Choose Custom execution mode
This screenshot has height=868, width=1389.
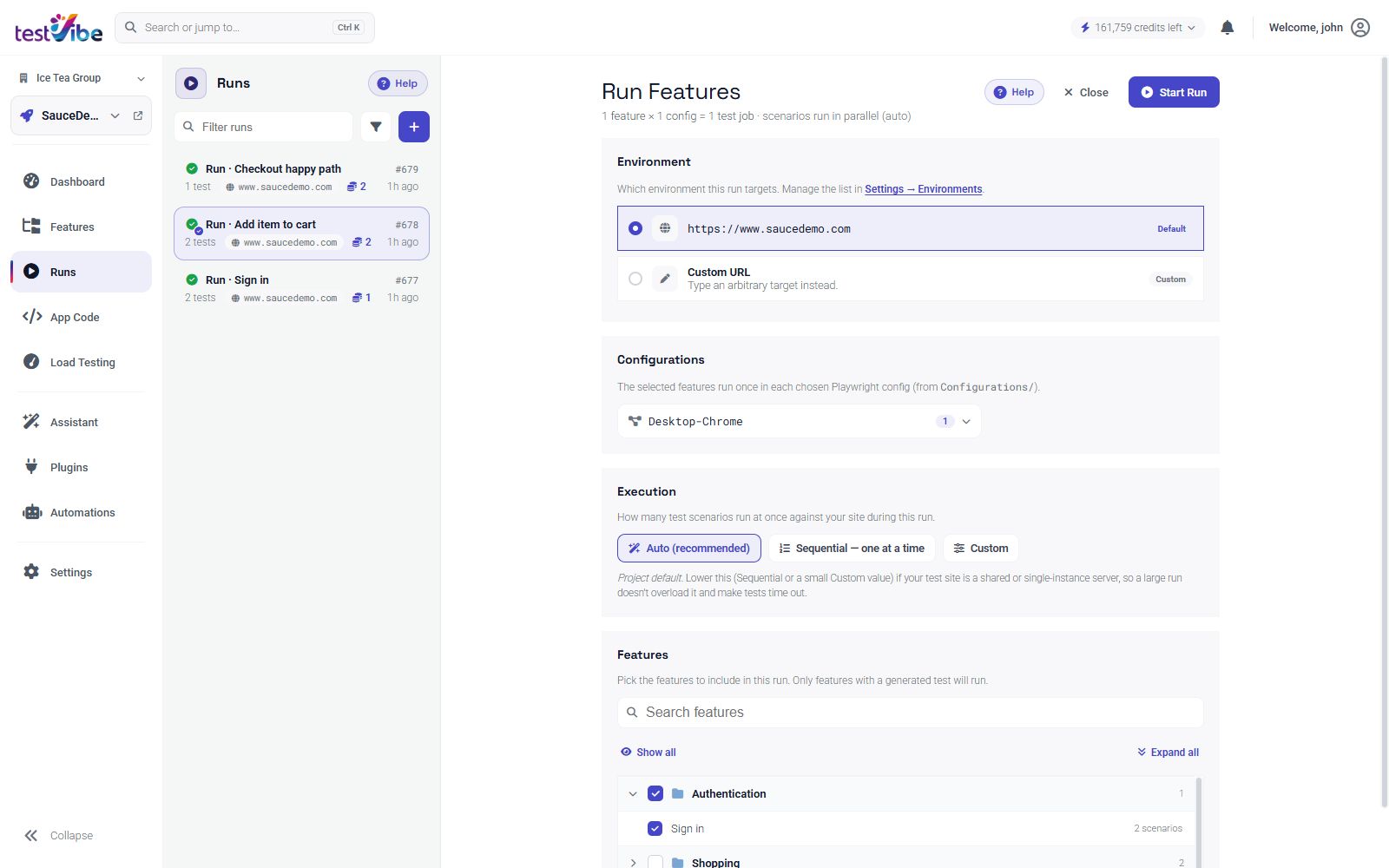tap(981, 548)
